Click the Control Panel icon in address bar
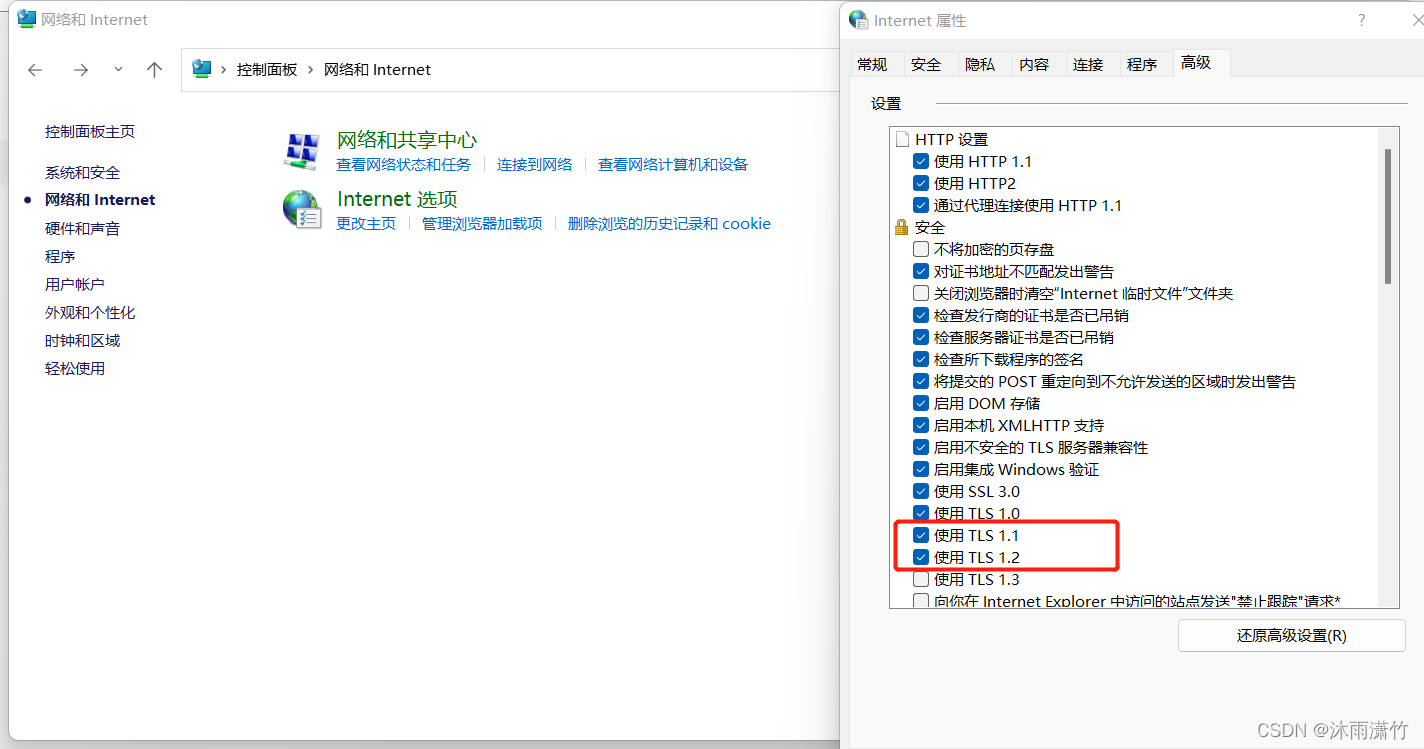The height and width of the screenshot is (749, 1424). [202, 69]
